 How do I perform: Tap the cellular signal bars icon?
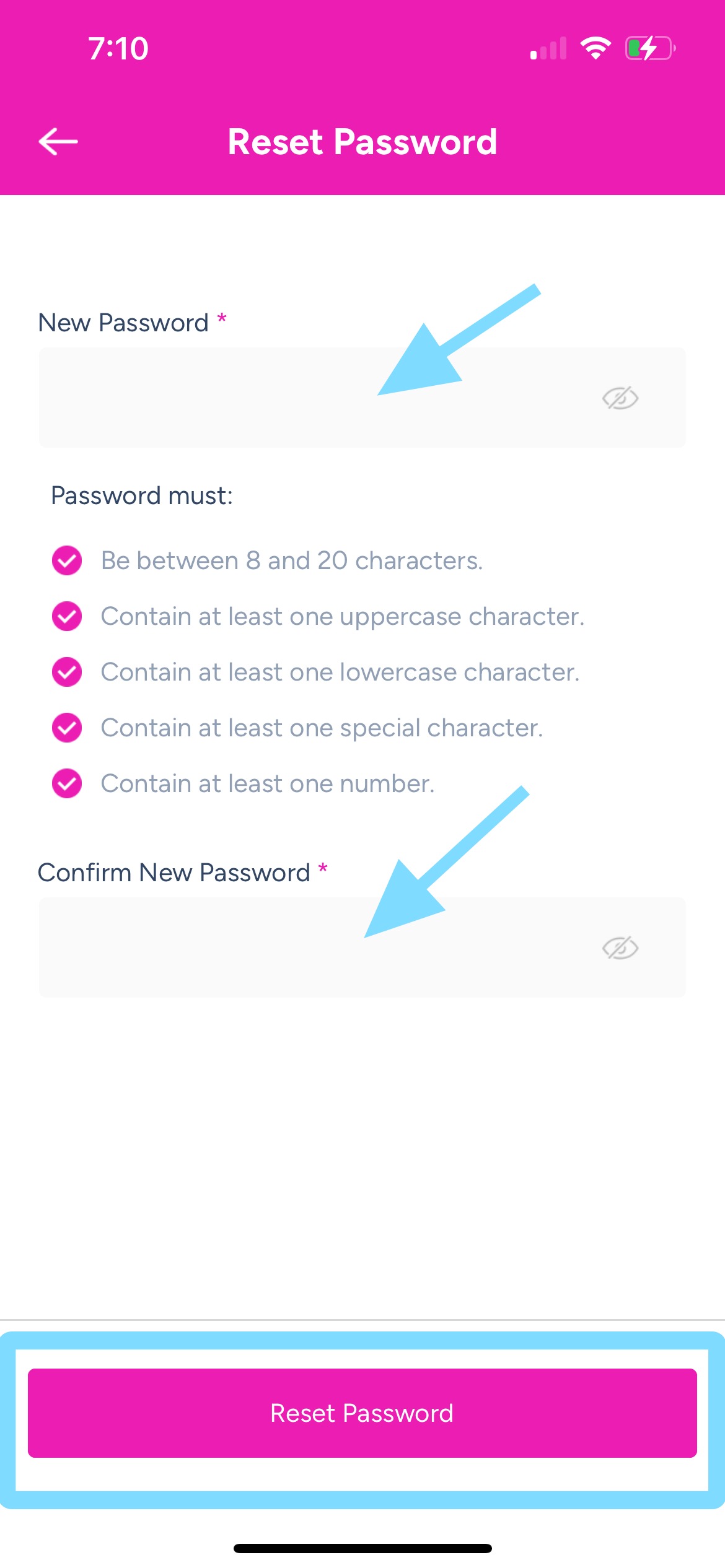tap(548, 49)
